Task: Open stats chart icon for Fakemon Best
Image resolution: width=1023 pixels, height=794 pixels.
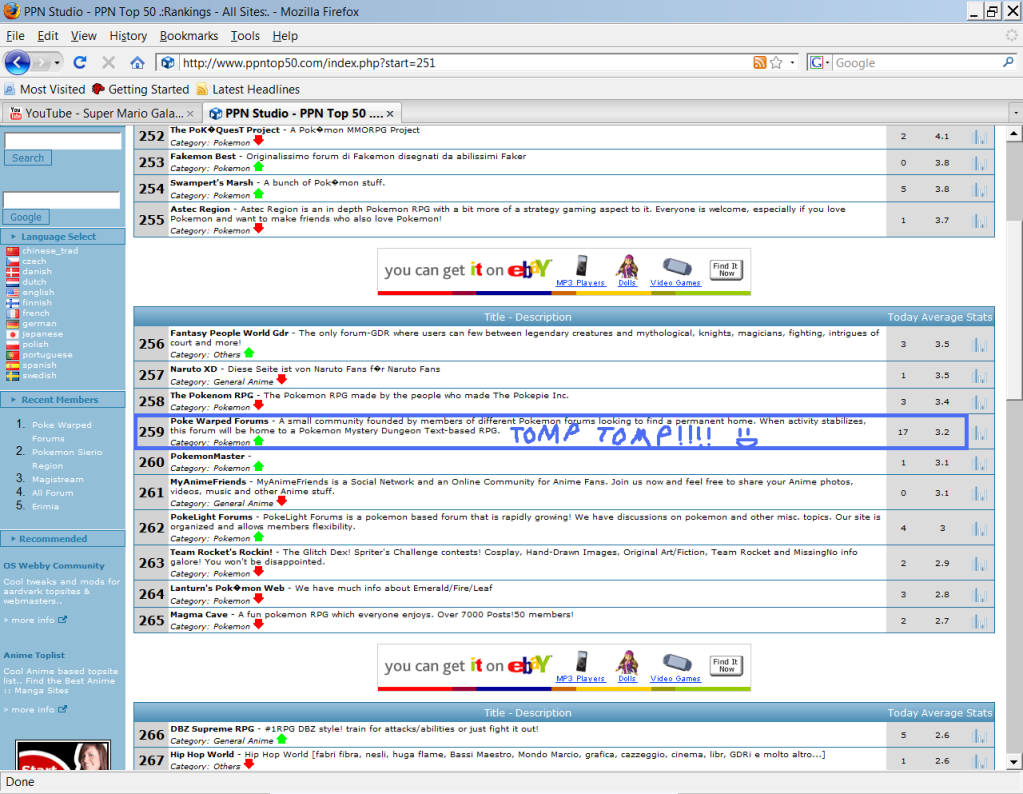Action: tap(980, 163)
